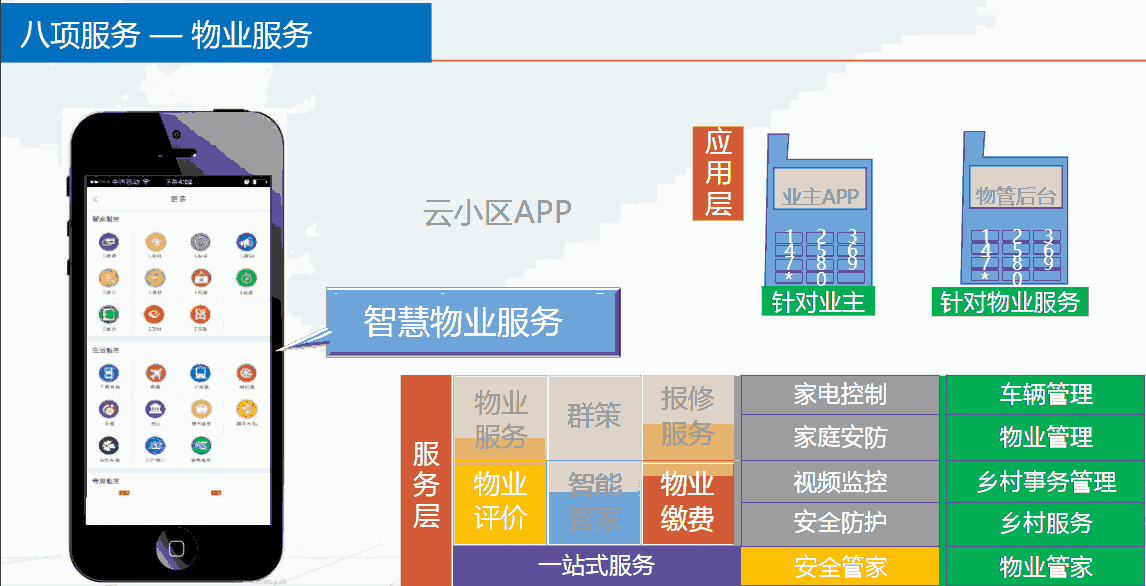
Task: Click the 业主APP phone graphic
Action: coord(819,210)
